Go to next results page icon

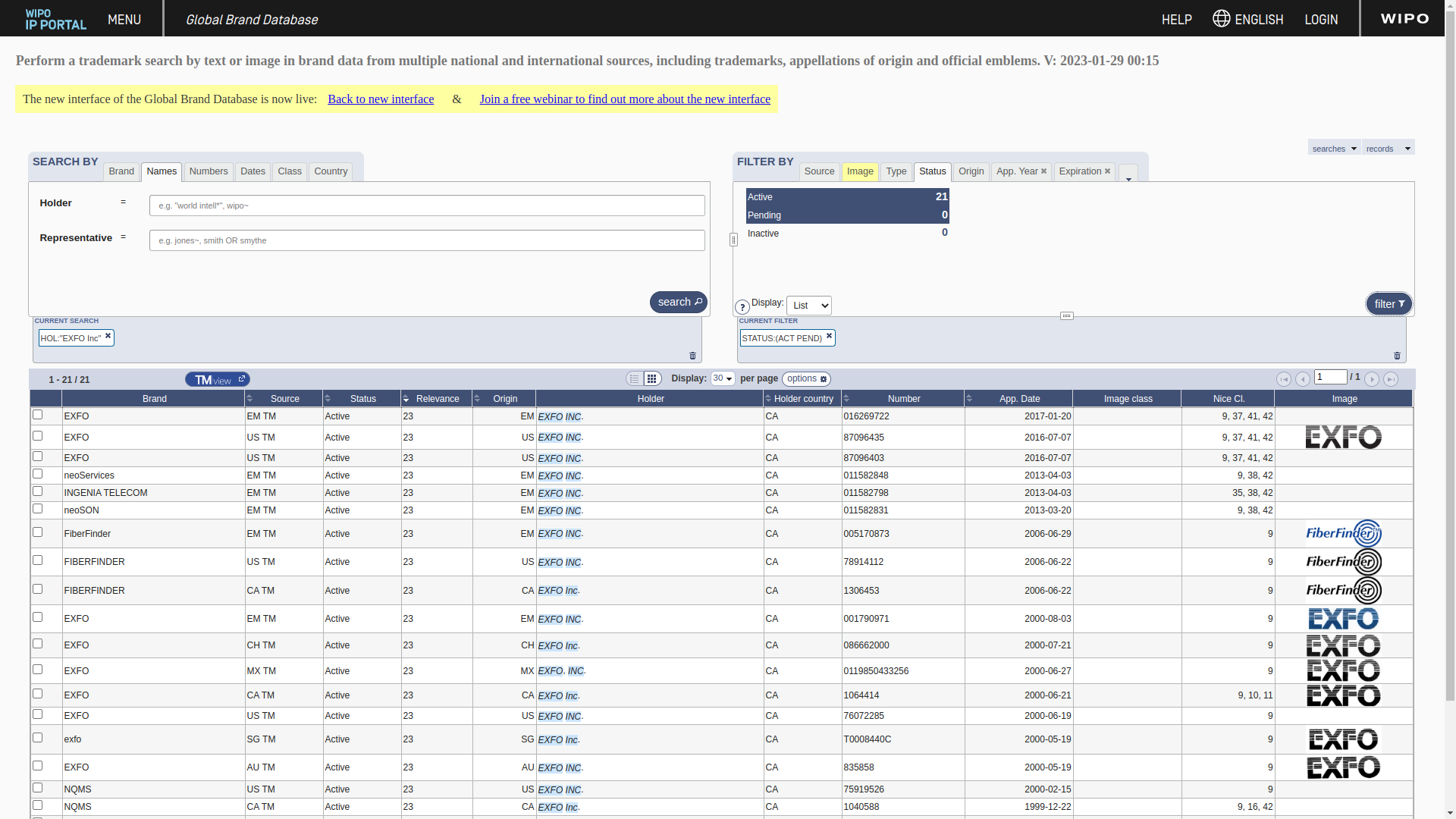click(x=1372, y=379)
